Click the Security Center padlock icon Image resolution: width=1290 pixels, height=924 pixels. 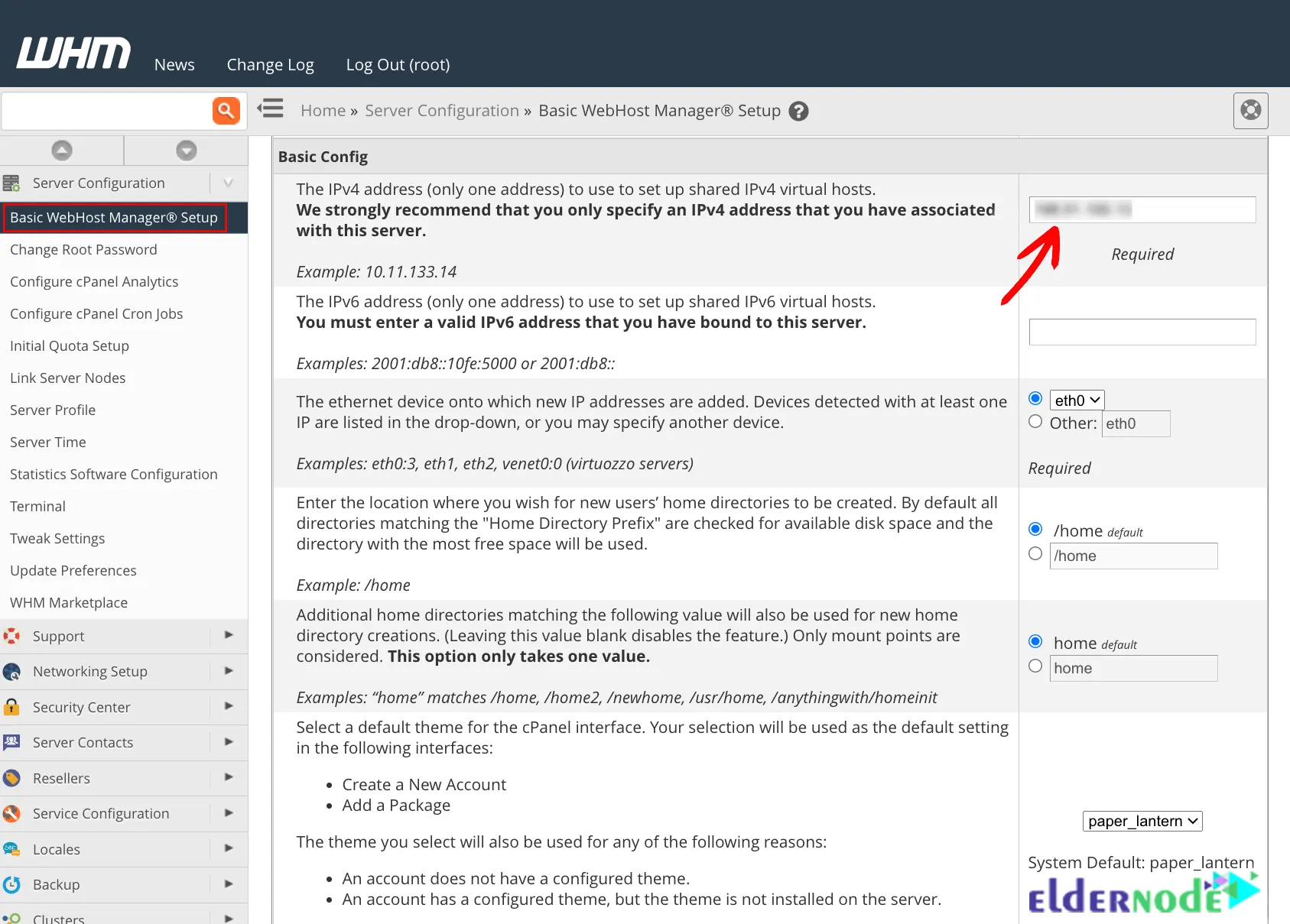point(11,707)
